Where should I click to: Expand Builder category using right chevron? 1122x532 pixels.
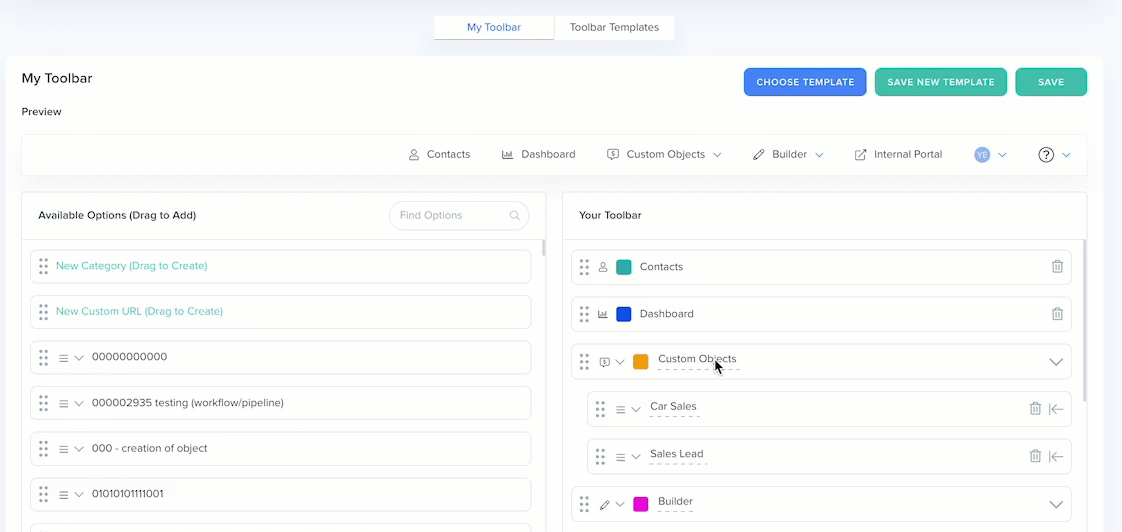[x=1056, y=504]
